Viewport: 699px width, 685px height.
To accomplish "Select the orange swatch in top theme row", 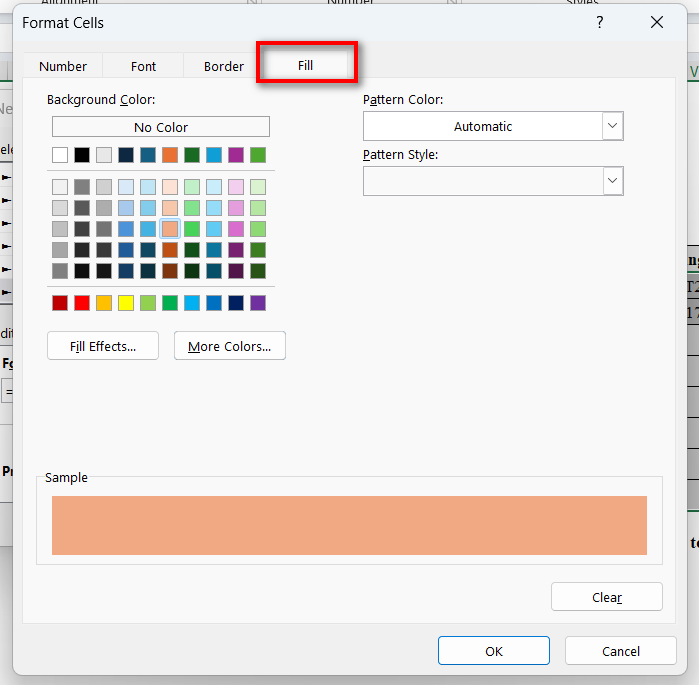I will tap(170, 155).
